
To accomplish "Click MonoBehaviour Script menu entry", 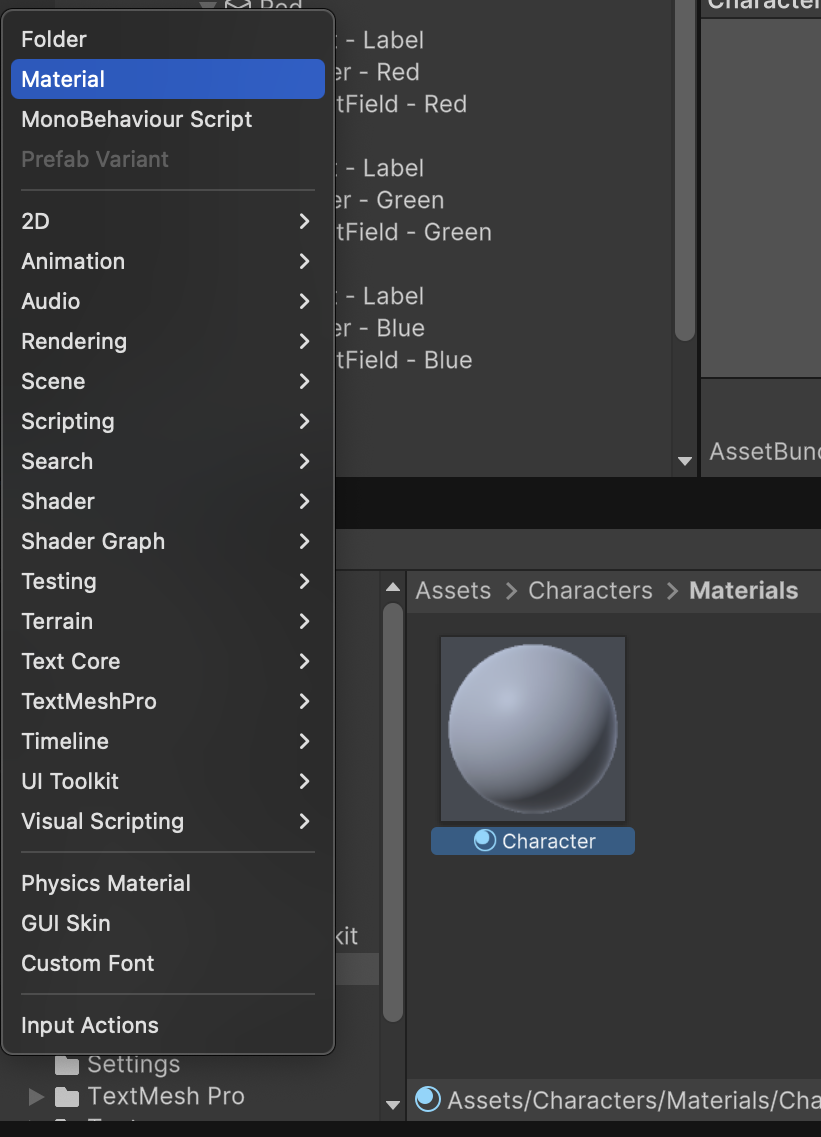I will coord(136,119).
